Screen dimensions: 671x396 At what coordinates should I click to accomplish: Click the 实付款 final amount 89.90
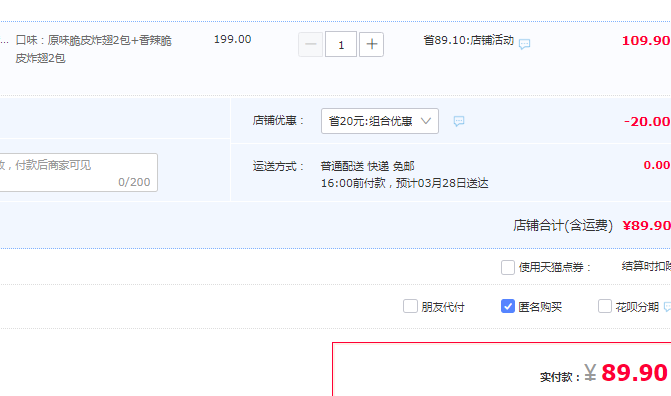pyautogui.click(x=634, y=372)
